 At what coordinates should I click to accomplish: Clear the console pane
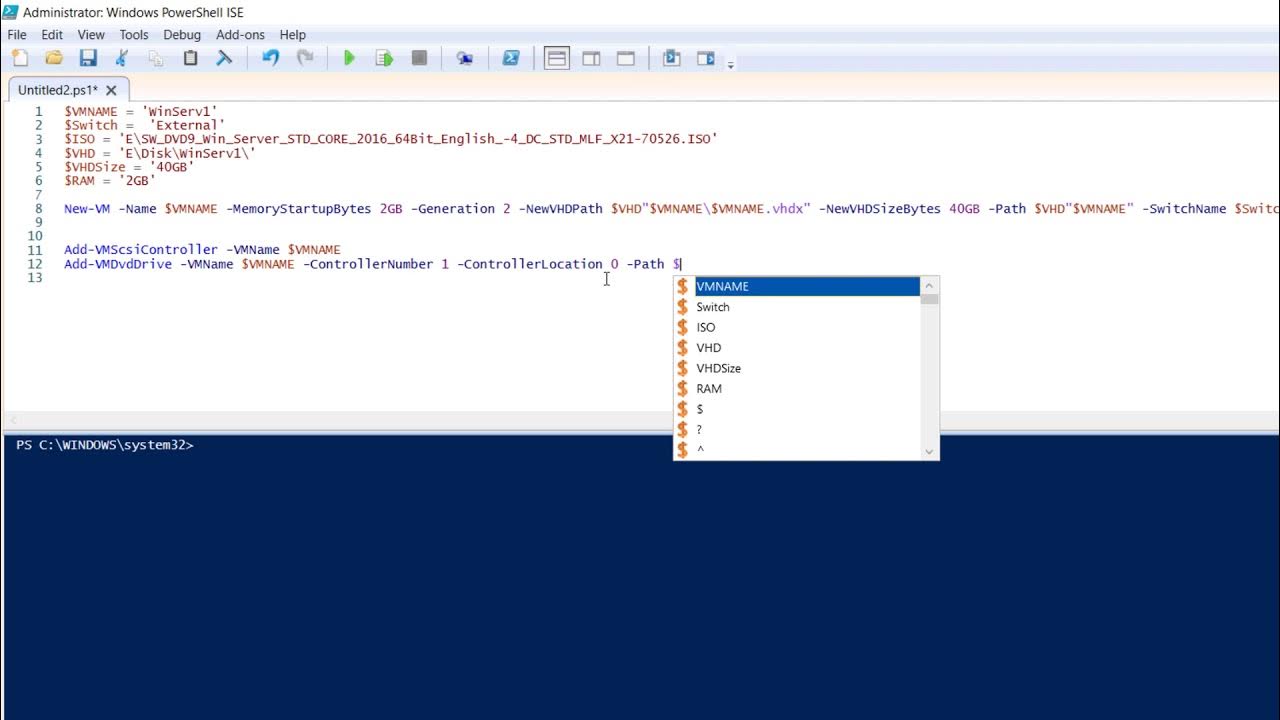[x=224, y=58]
